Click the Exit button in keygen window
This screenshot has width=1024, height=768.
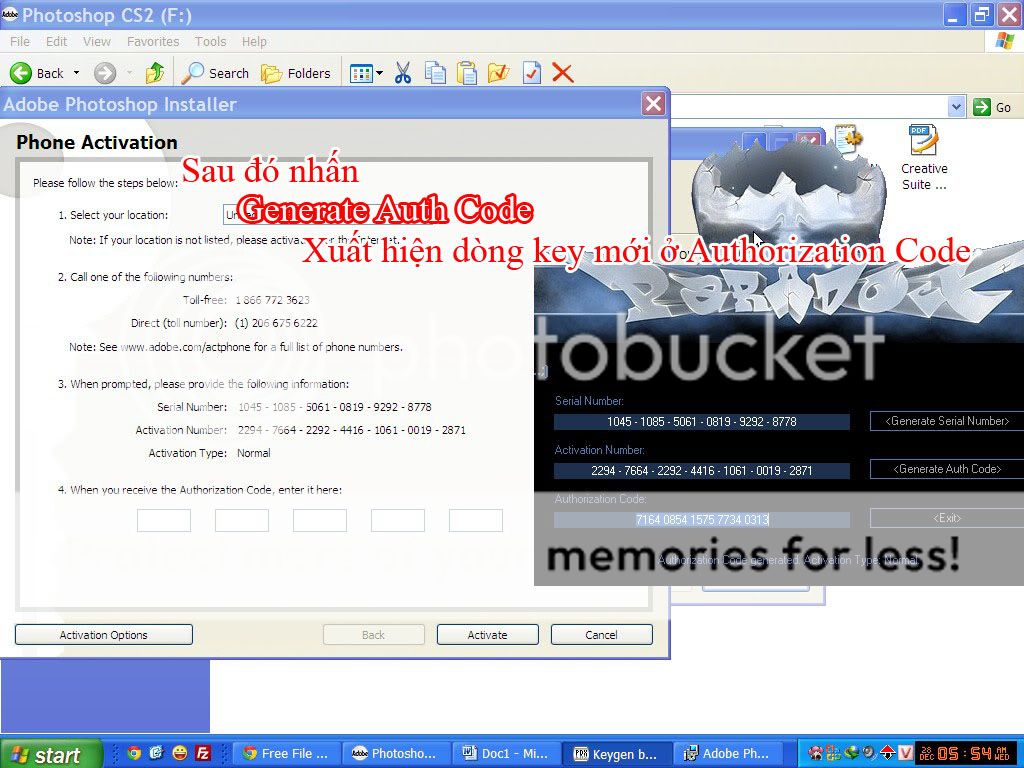point(947,518)
